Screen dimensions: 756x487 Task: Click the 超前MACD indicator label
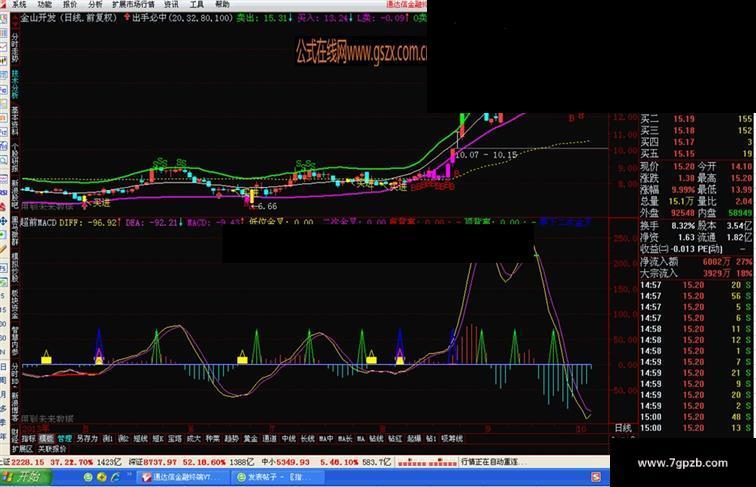pos(39,223)
